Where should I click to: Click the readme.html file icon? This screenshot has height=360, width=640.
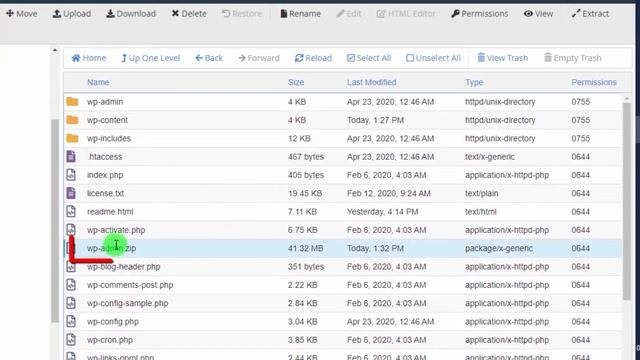point(71,211)
